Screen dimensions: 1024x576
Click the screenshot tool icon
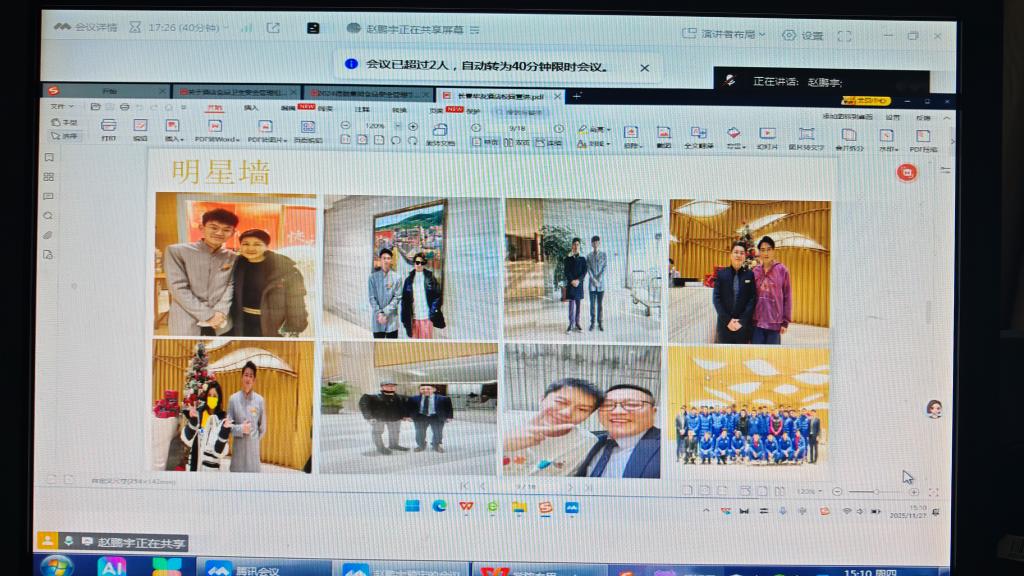tap(663, 134)
